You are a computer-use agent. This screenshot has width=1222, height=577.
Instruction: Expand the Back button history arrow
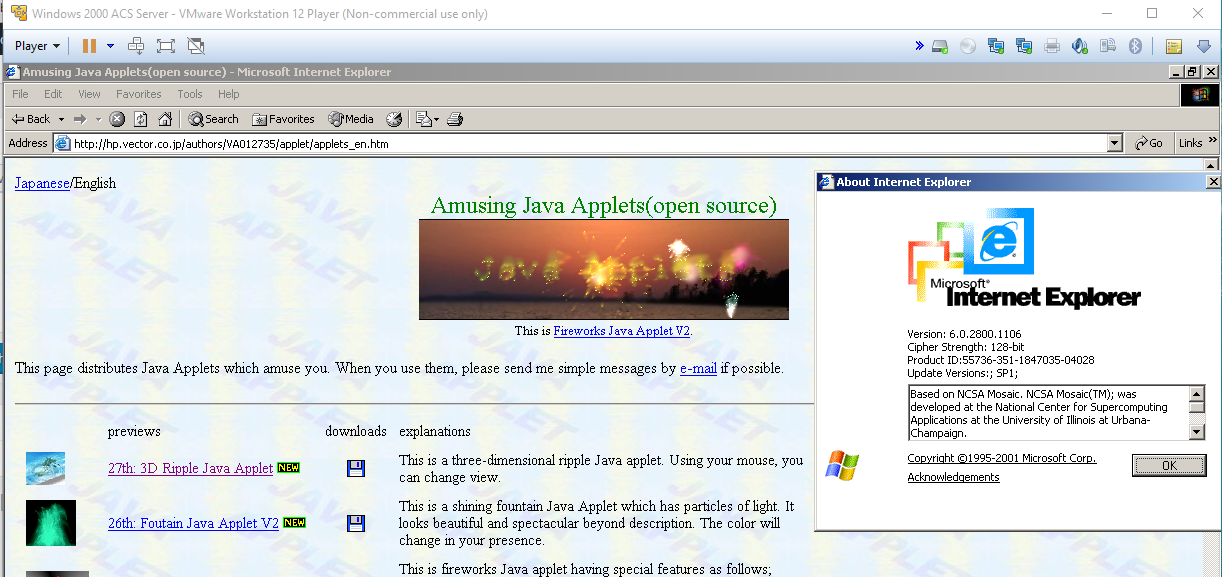[61, 118]
